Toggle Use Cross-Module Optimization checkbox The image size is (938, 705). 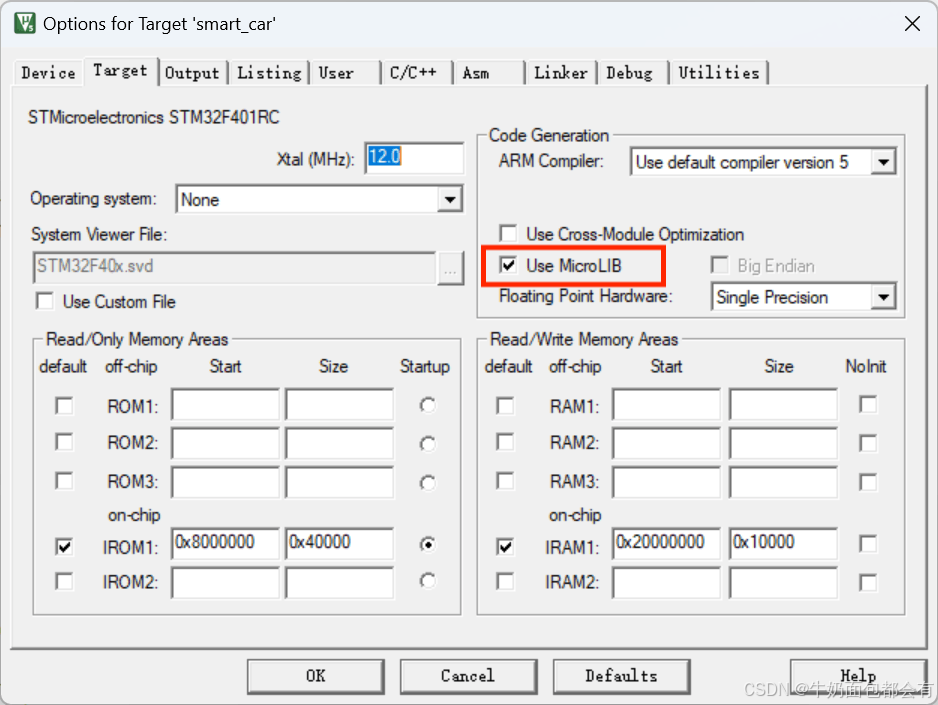click(x=508, y=233)
